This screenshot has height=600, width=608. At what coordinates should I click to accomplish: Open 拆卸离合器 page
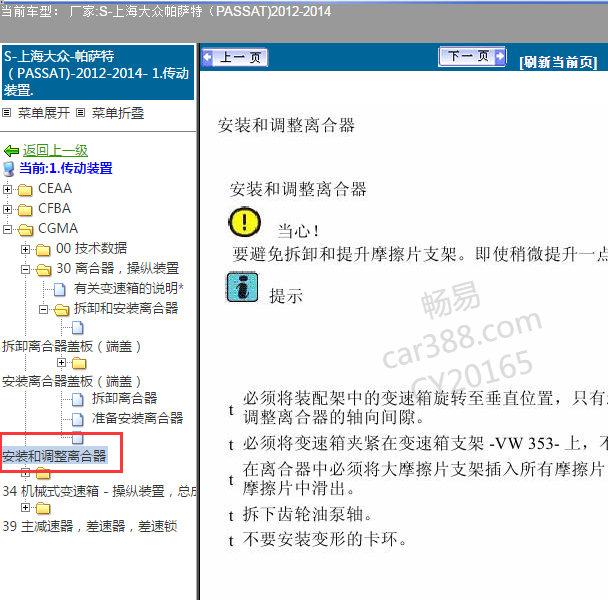[124, 398]
